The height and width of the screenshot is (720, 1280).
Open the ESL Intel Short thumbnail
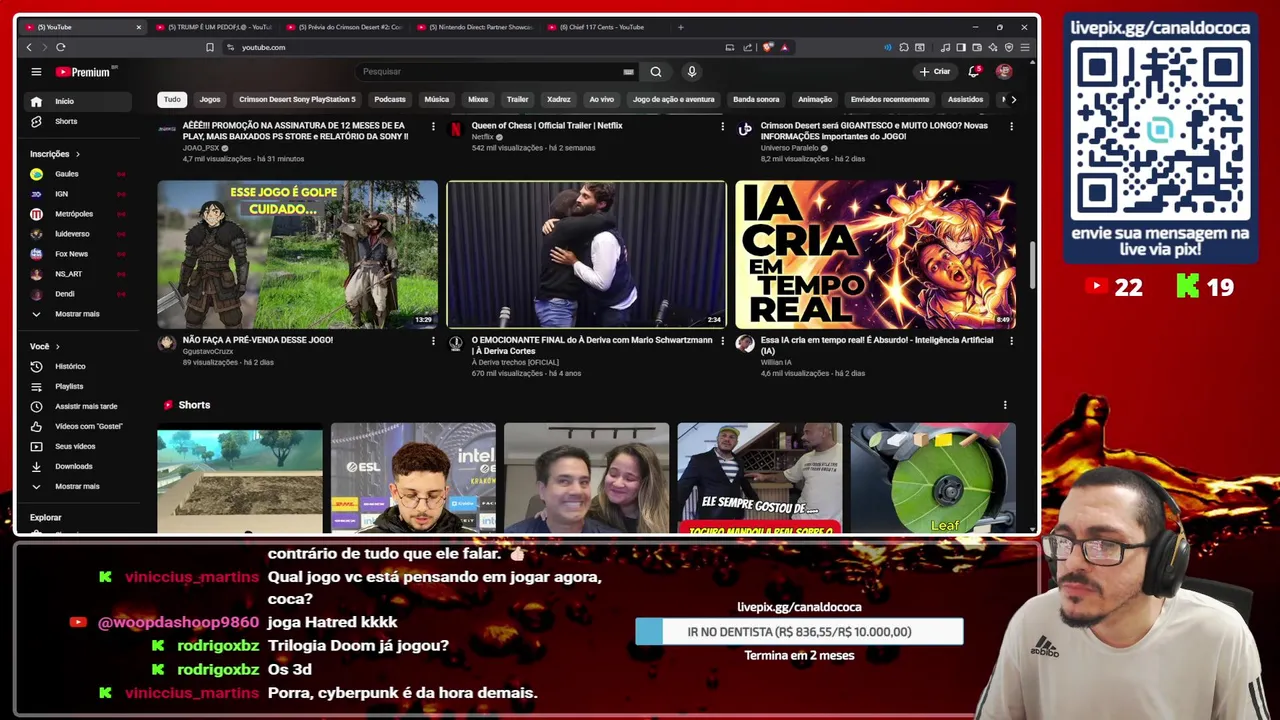click(x=413, y=478)
